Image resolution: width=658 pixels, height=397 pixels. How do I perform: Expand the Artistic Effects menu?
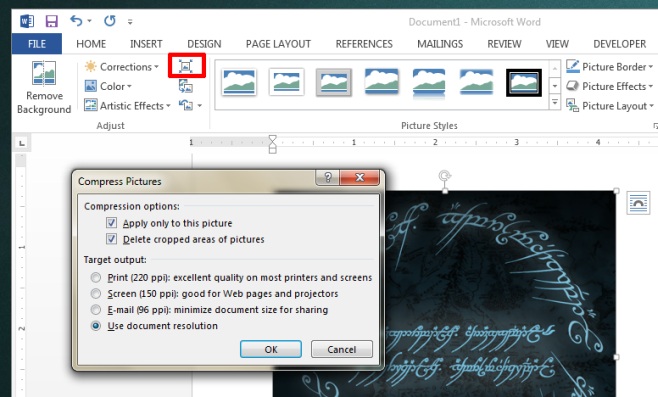[127, 106]
